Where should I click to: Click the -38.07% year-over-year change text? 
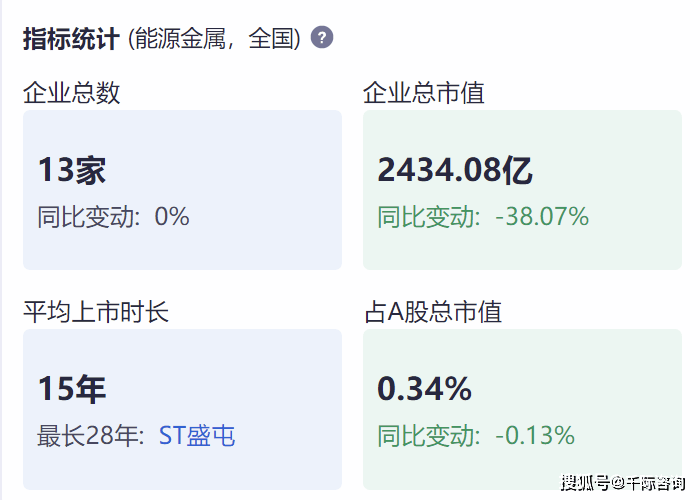point(542,217)
